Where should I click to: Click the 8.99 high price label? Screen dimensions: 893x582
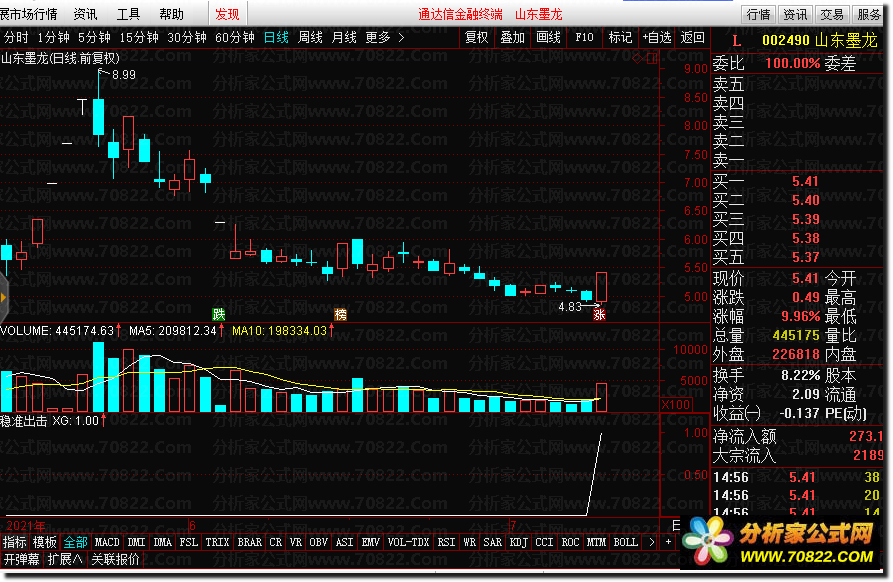tap(124, 75)
